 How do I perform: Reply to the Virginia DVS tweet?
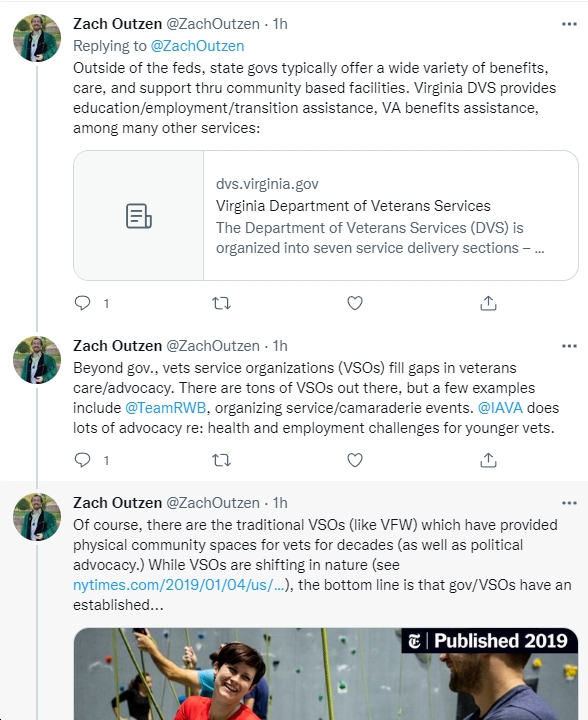point(83,303)
